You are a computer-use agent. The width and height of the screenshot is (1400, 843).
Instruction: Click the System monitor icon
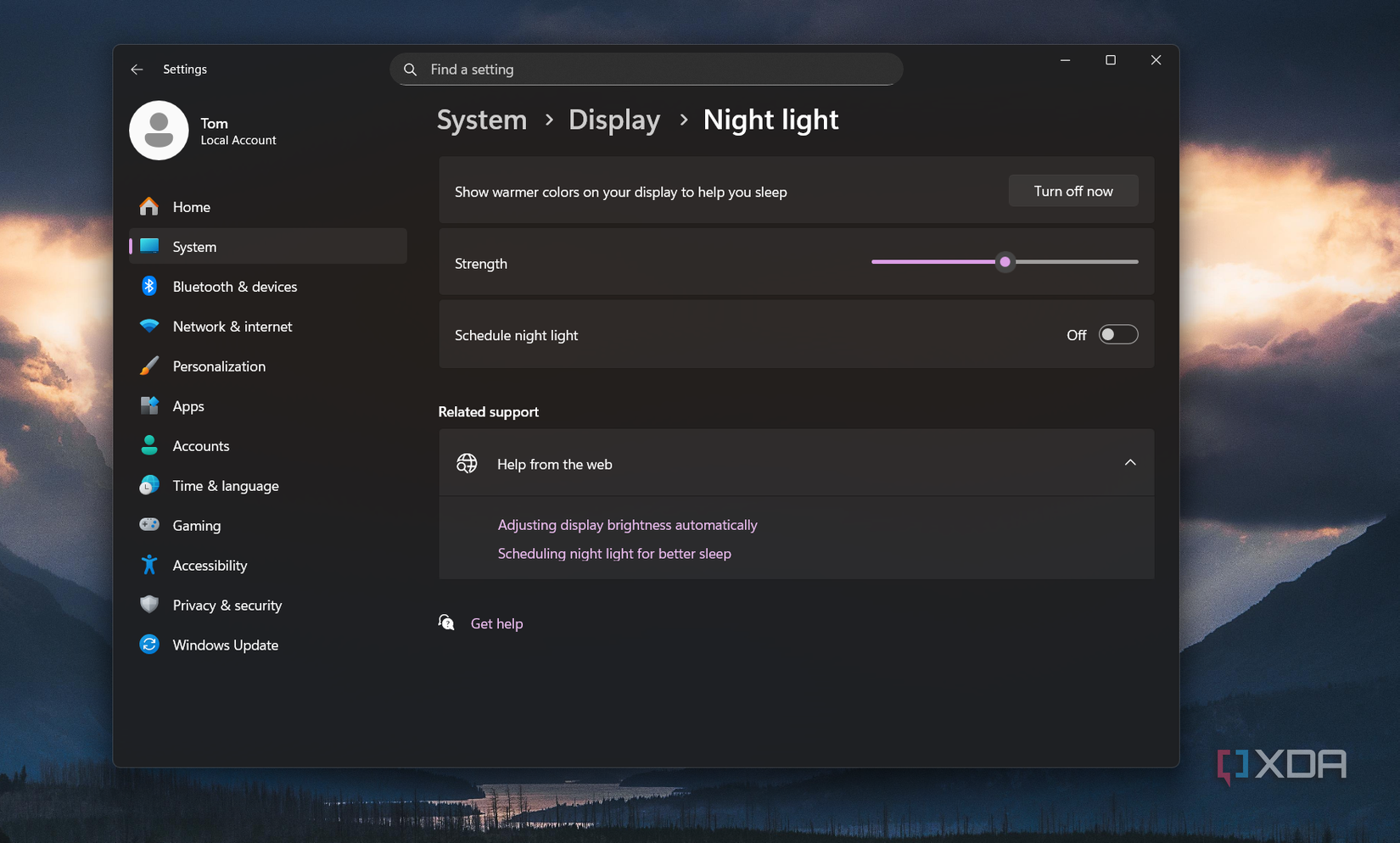point(149,246)
